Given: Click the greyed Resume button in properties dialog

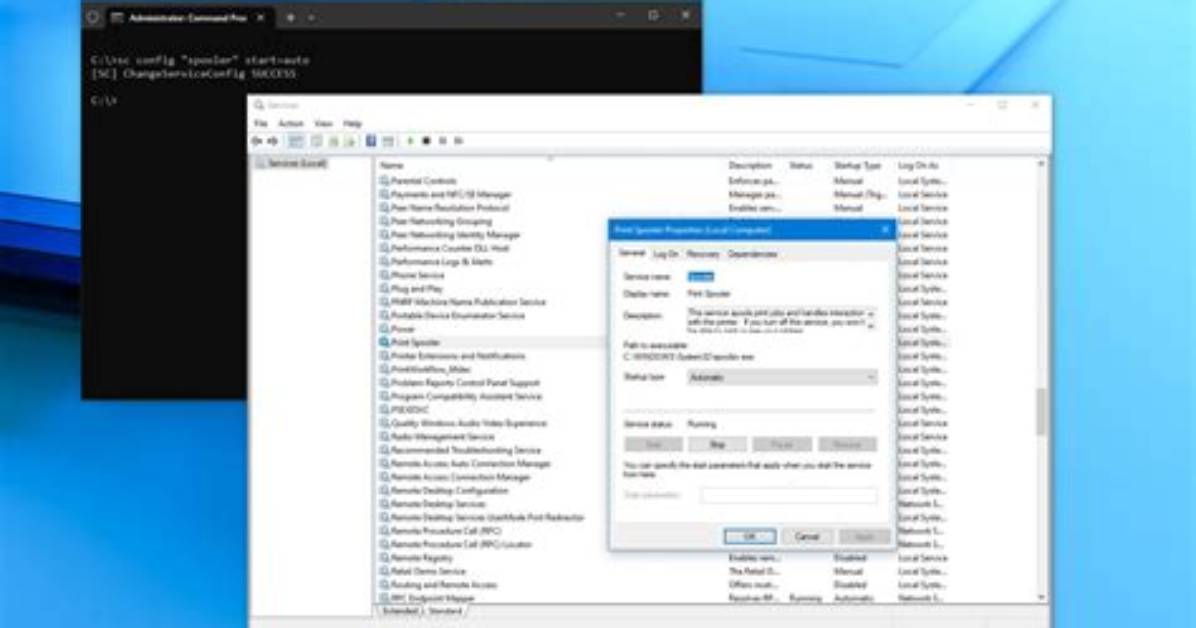Looking at the screenshot, I should pos(847,444).
